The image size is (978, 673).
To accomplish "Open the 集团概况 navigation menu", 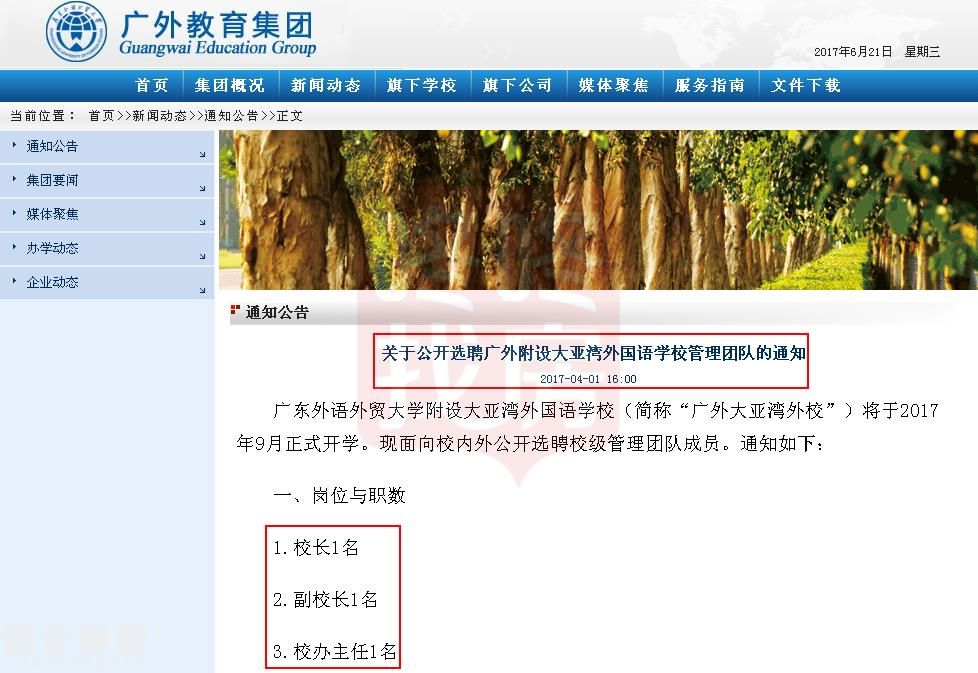I will pyautogui.click(x=230, y=85).
